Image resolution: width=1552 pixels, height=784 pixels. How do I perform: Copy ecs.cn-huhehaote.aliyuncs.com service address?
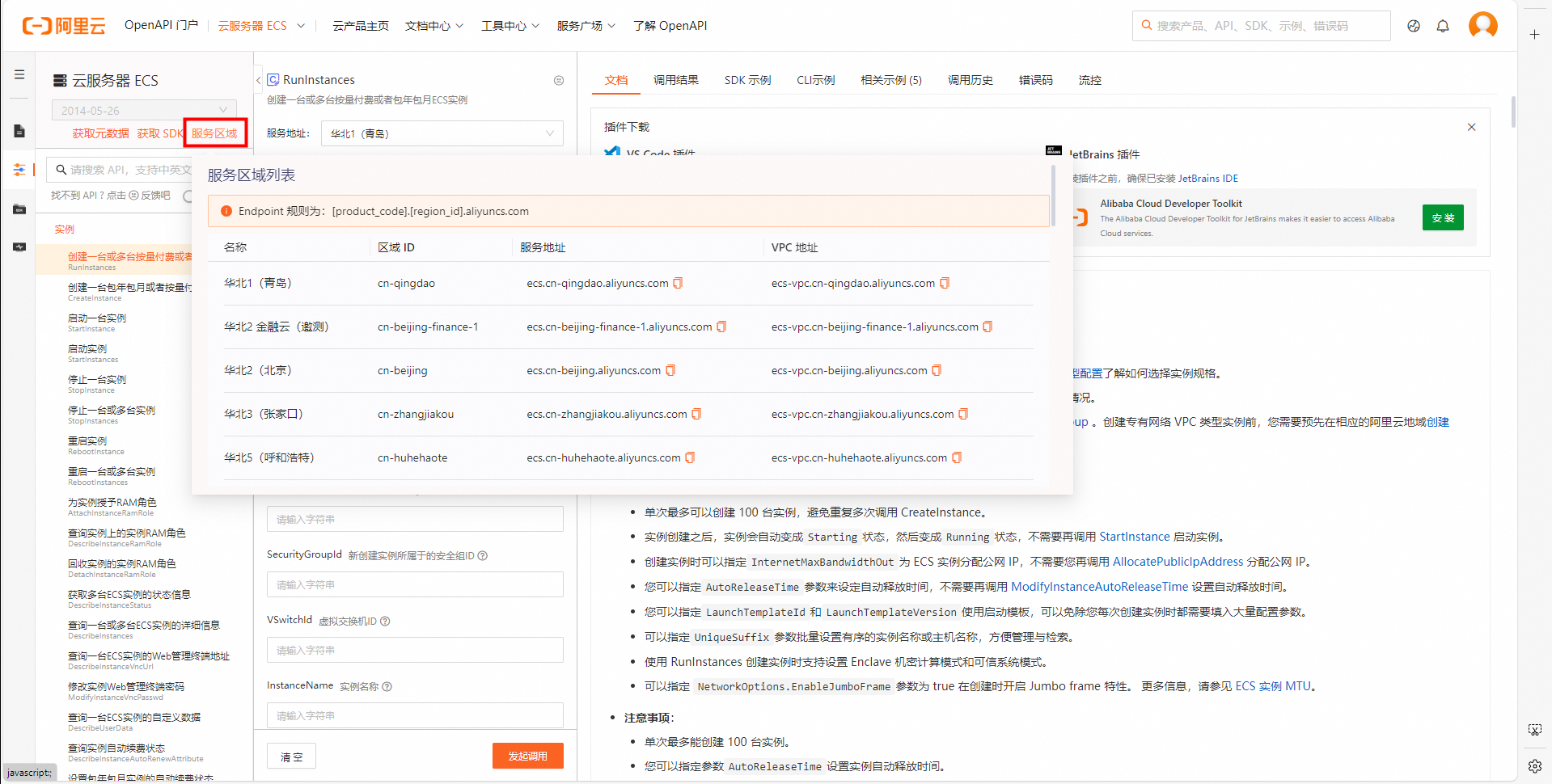tap(690, 457)
